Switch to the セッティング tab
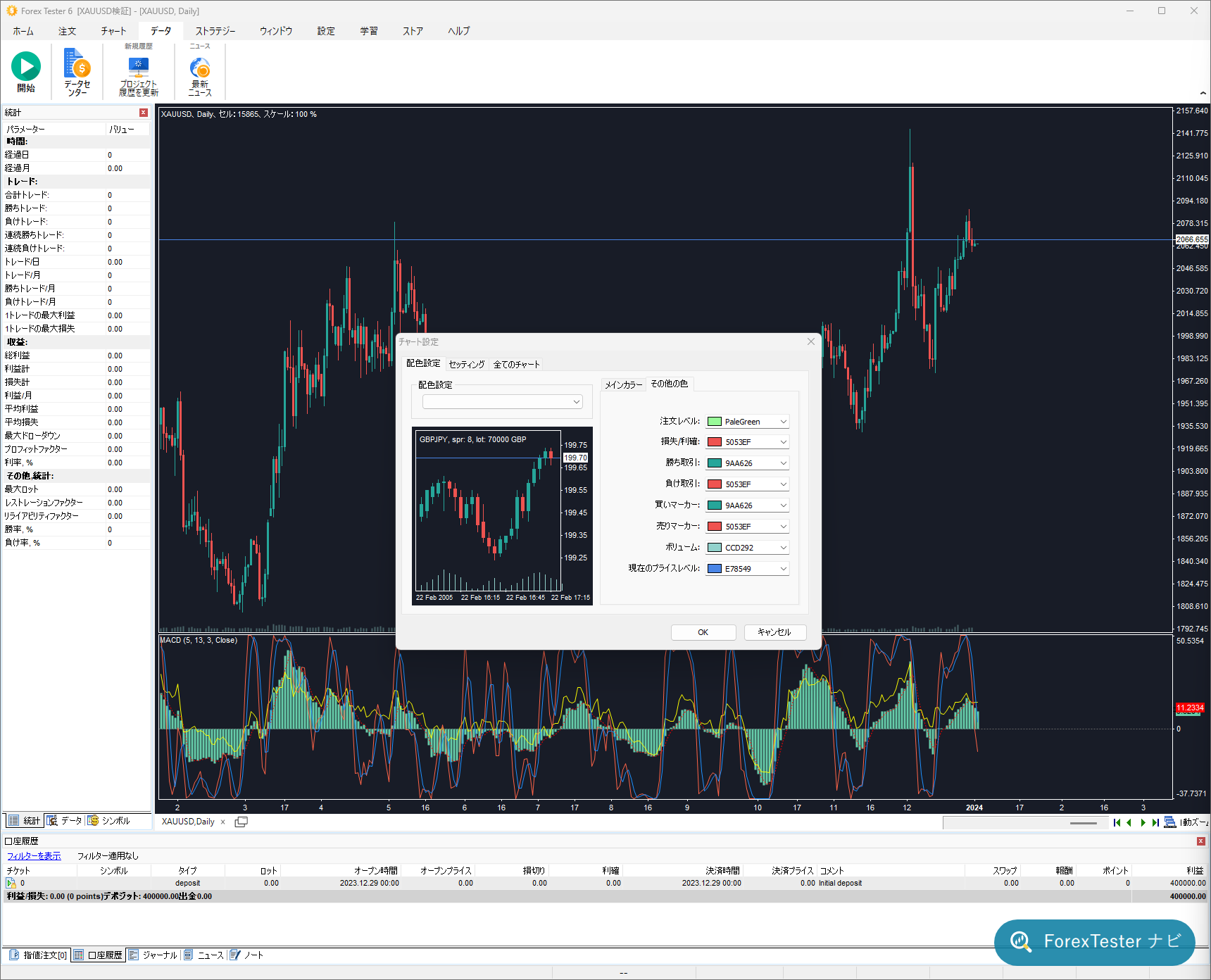 coord(467,364)
